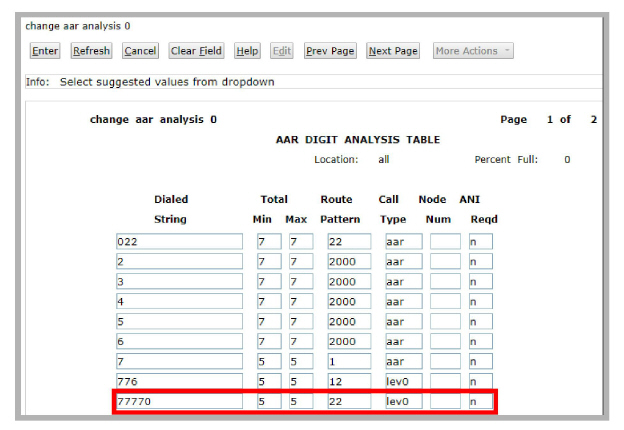Viewport: 624px width, 430px height.
Task: Select Call Type lev0 in the 776 row
Action: [404, 381]
